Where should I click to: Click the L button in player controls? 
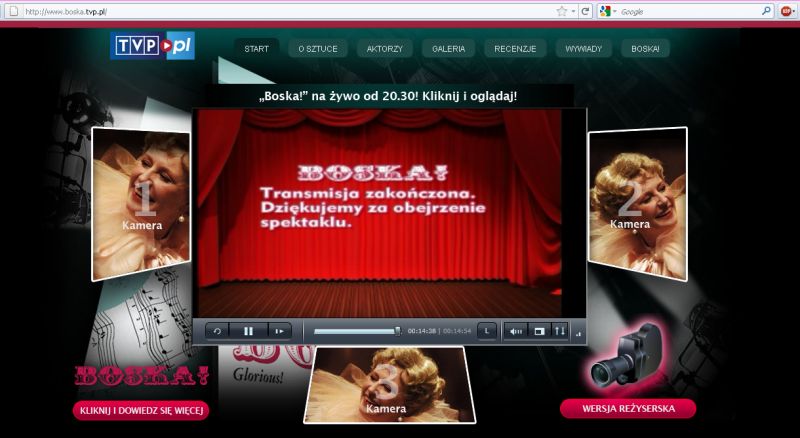487,331
